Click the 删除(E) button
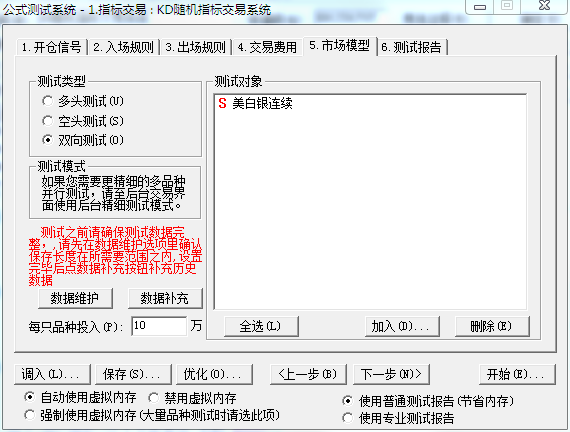The height and width of the screenshot is (432, 570). click(492, 326)
